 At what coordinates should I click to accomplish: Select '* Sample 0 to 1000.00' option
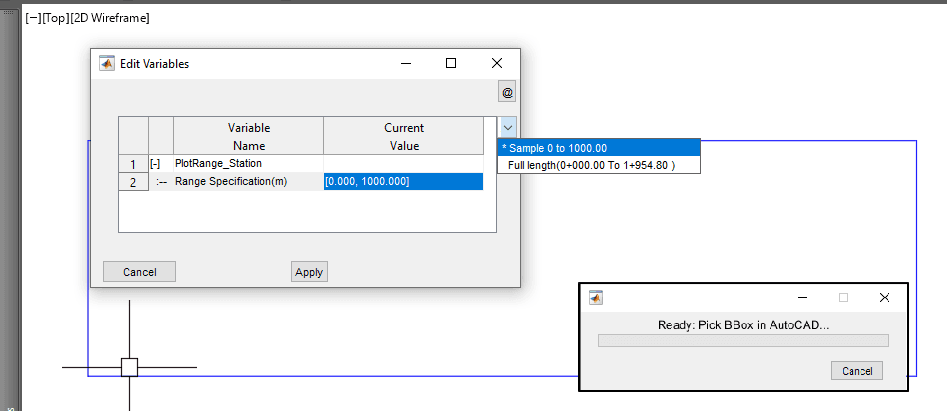click(599, 148)
